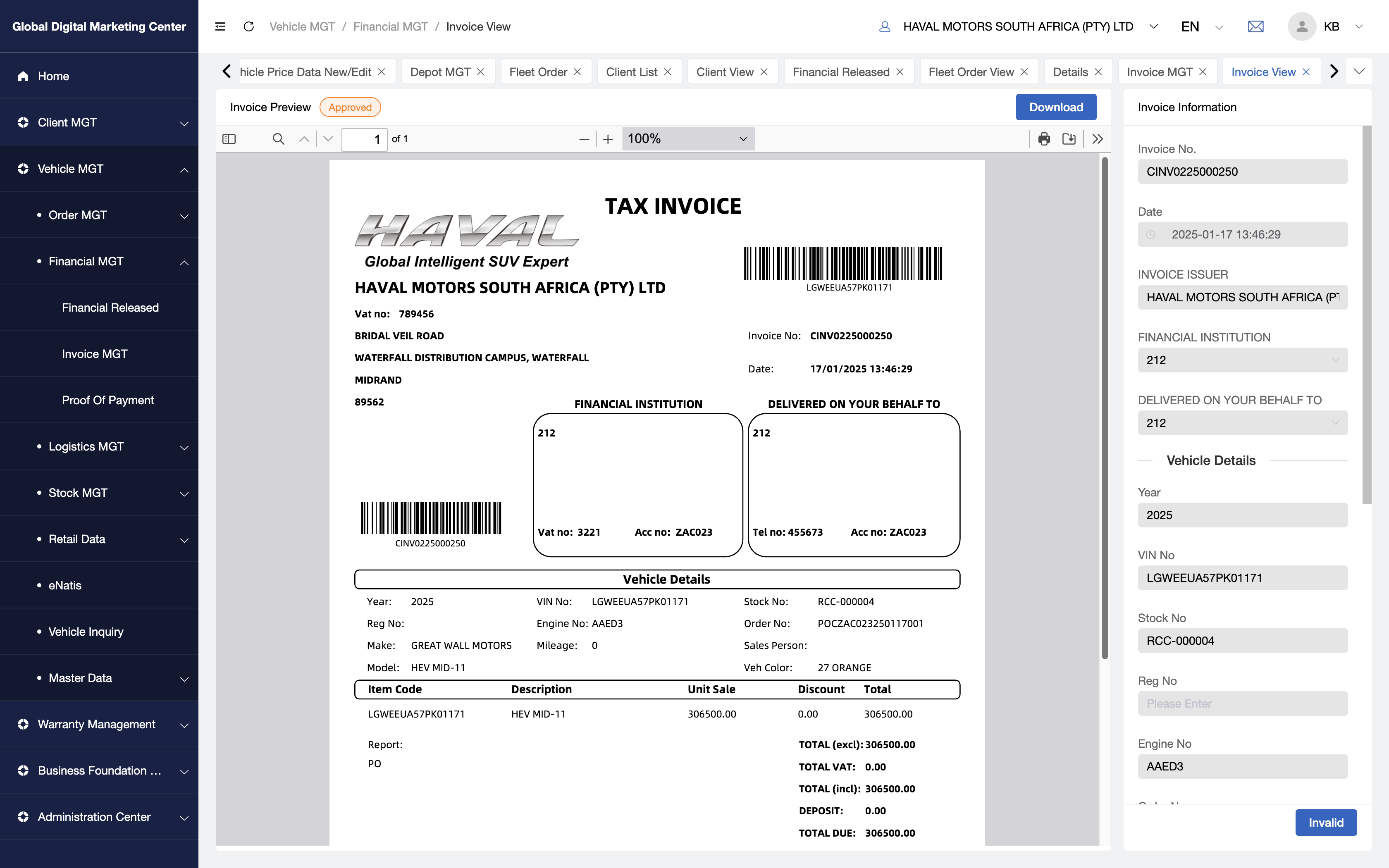Expand Administration Center menu
Screen dimensions: 1389x868
click(99, 817)
